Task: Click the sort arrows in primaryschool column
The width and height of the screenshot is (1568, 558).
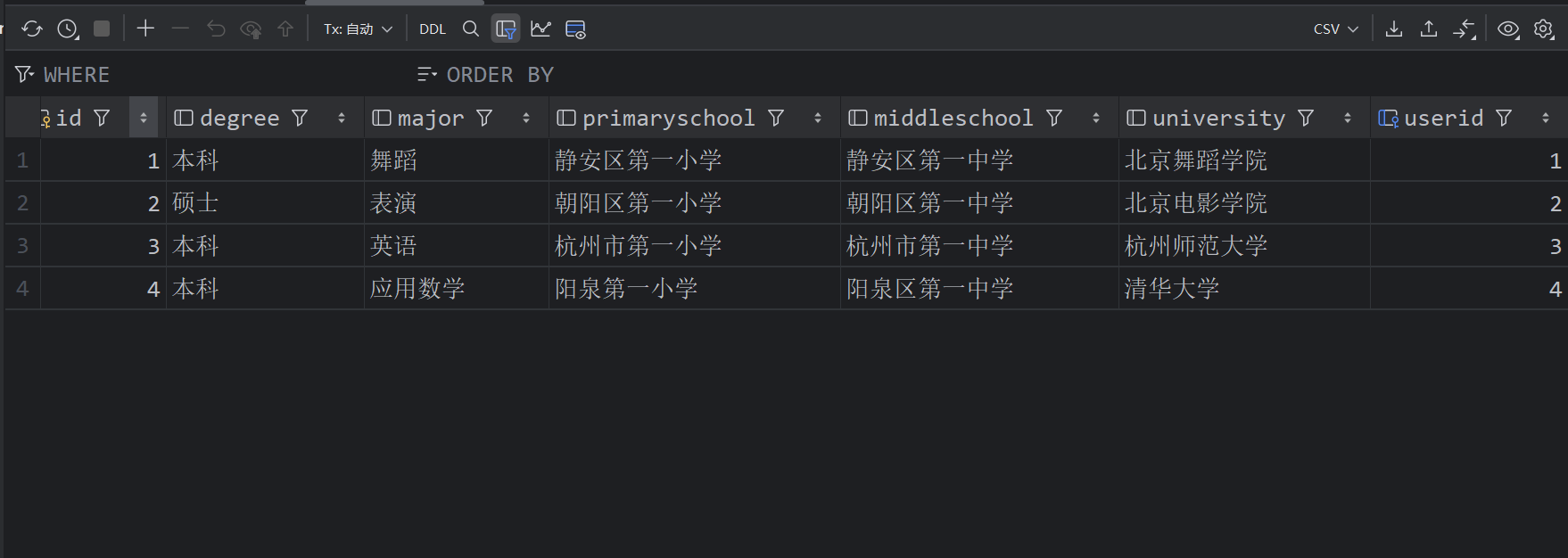Action: click(818, 118)
